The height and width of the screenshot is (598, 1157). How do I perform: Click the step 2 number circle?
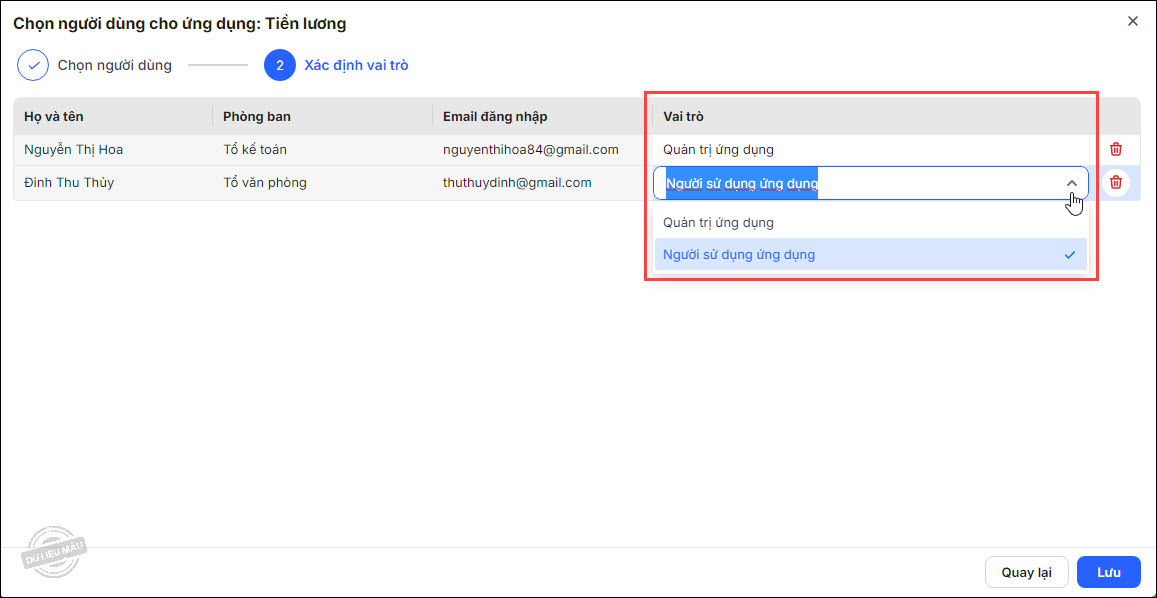pyautogui.click(x=280, y=66)
